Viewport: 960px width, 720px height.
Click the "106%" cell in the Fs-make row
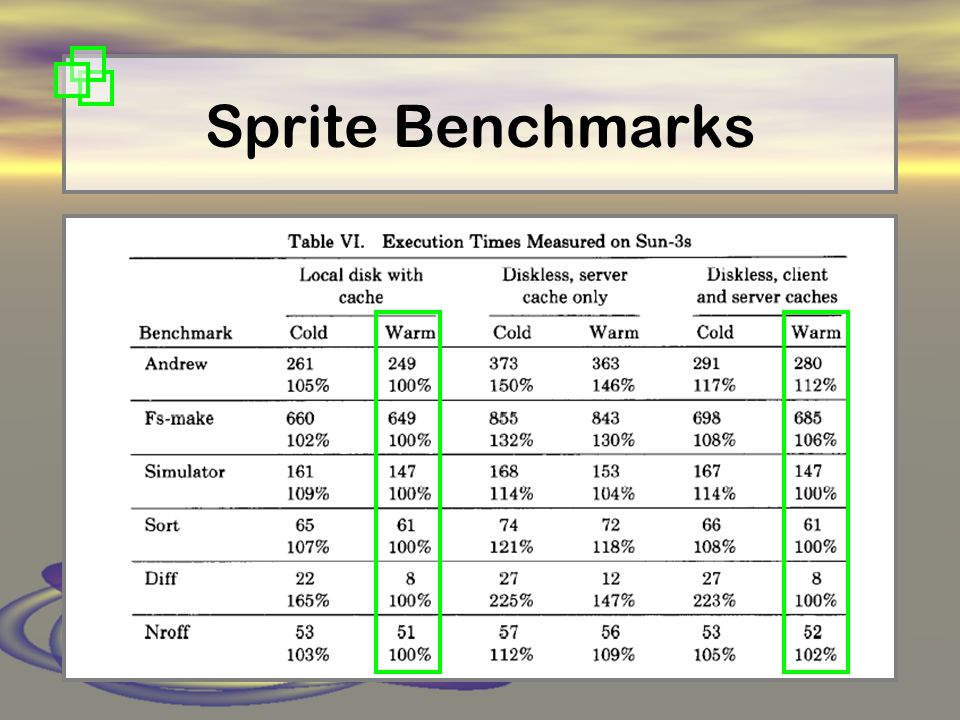[815, 440]
